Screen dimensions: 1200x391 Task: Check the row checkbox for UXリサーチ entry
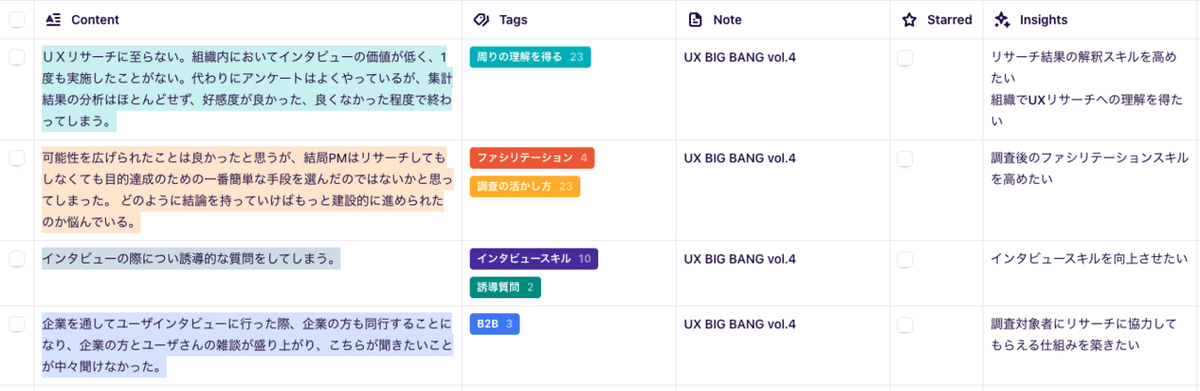[17, 58]
